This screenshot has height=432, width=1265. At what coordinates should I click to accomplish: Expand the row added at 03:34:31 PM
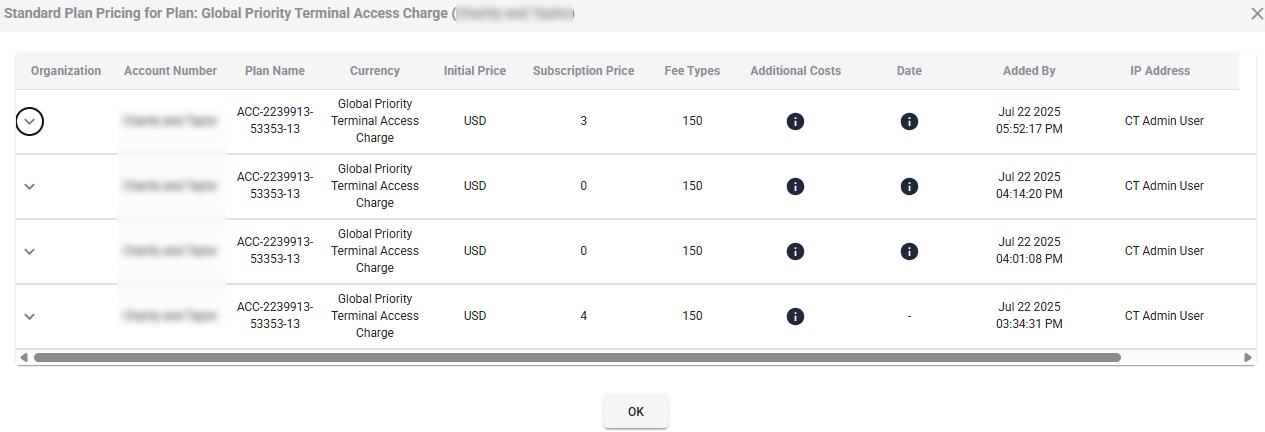point(29,316)
